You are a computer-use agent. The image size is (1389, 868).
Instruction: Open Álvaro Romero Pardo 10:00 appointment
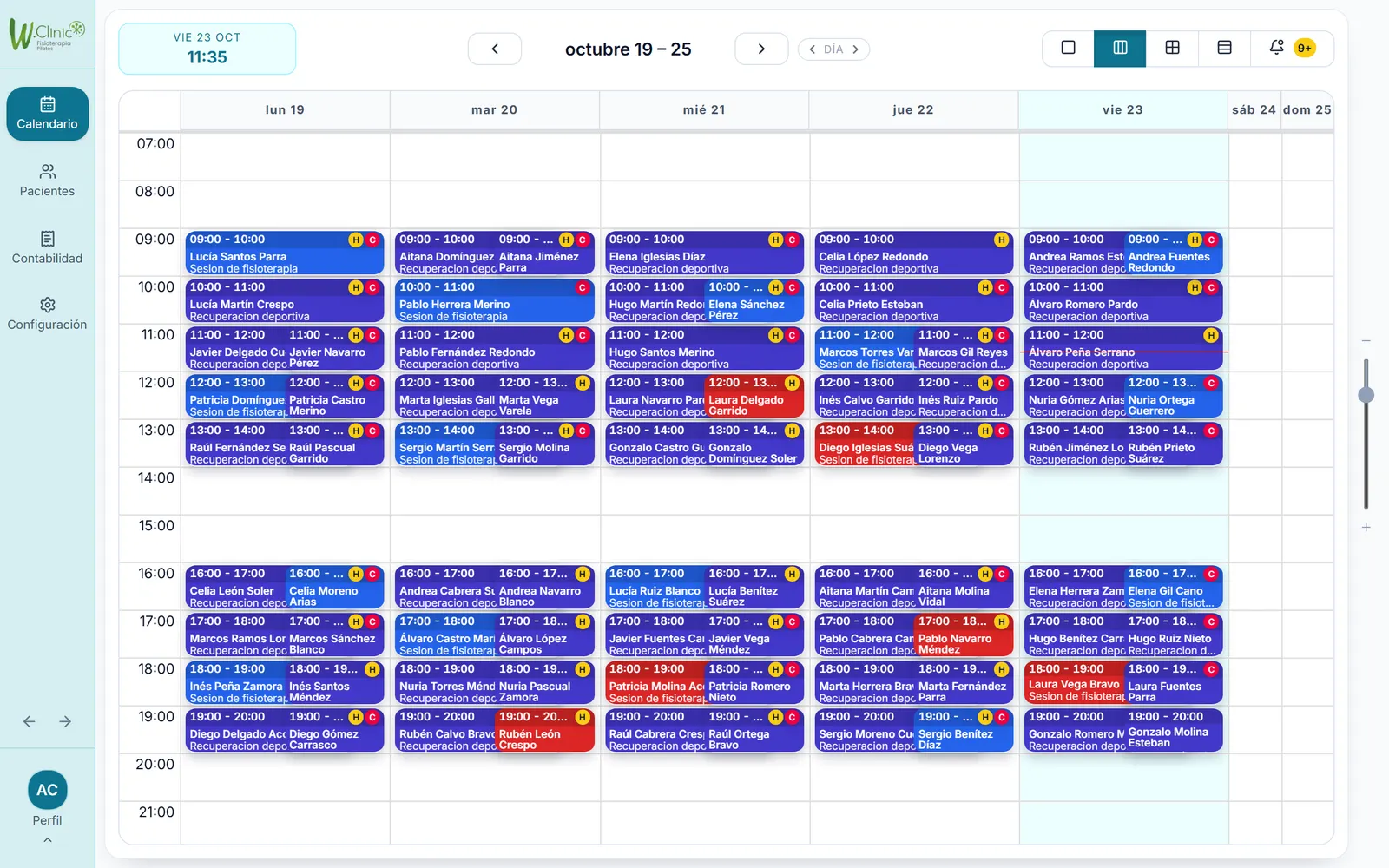1123,300
